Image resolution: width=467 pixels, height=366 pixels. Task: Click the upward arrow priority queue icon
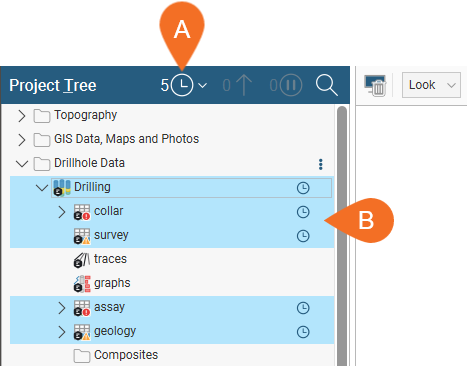pyautogui.click(x=245, y=85)
